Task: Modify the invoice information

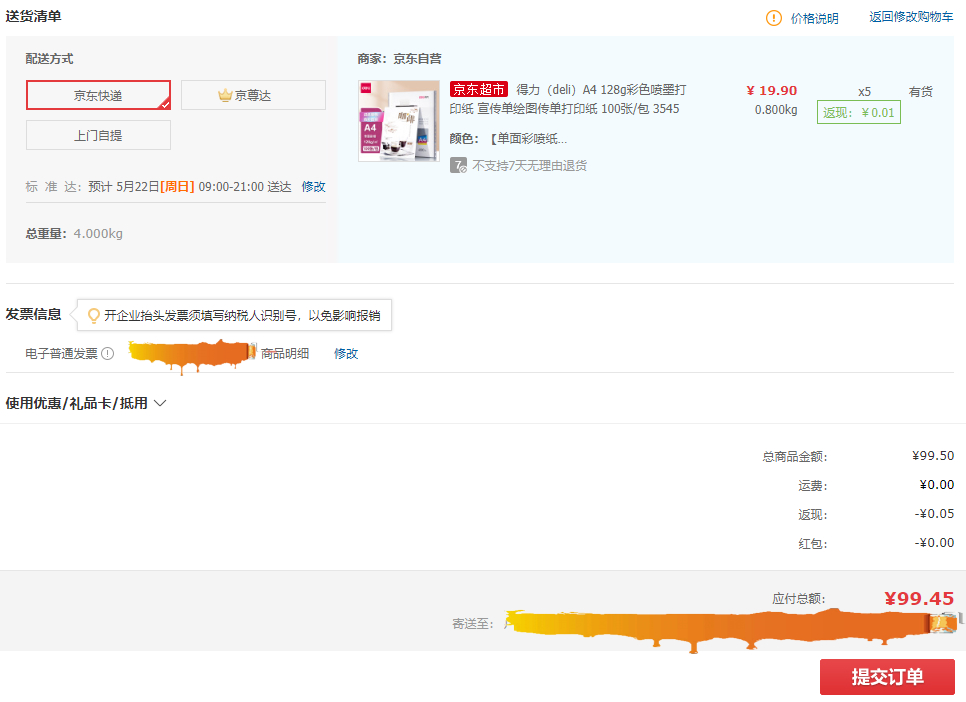Action: tap(346, 354)
